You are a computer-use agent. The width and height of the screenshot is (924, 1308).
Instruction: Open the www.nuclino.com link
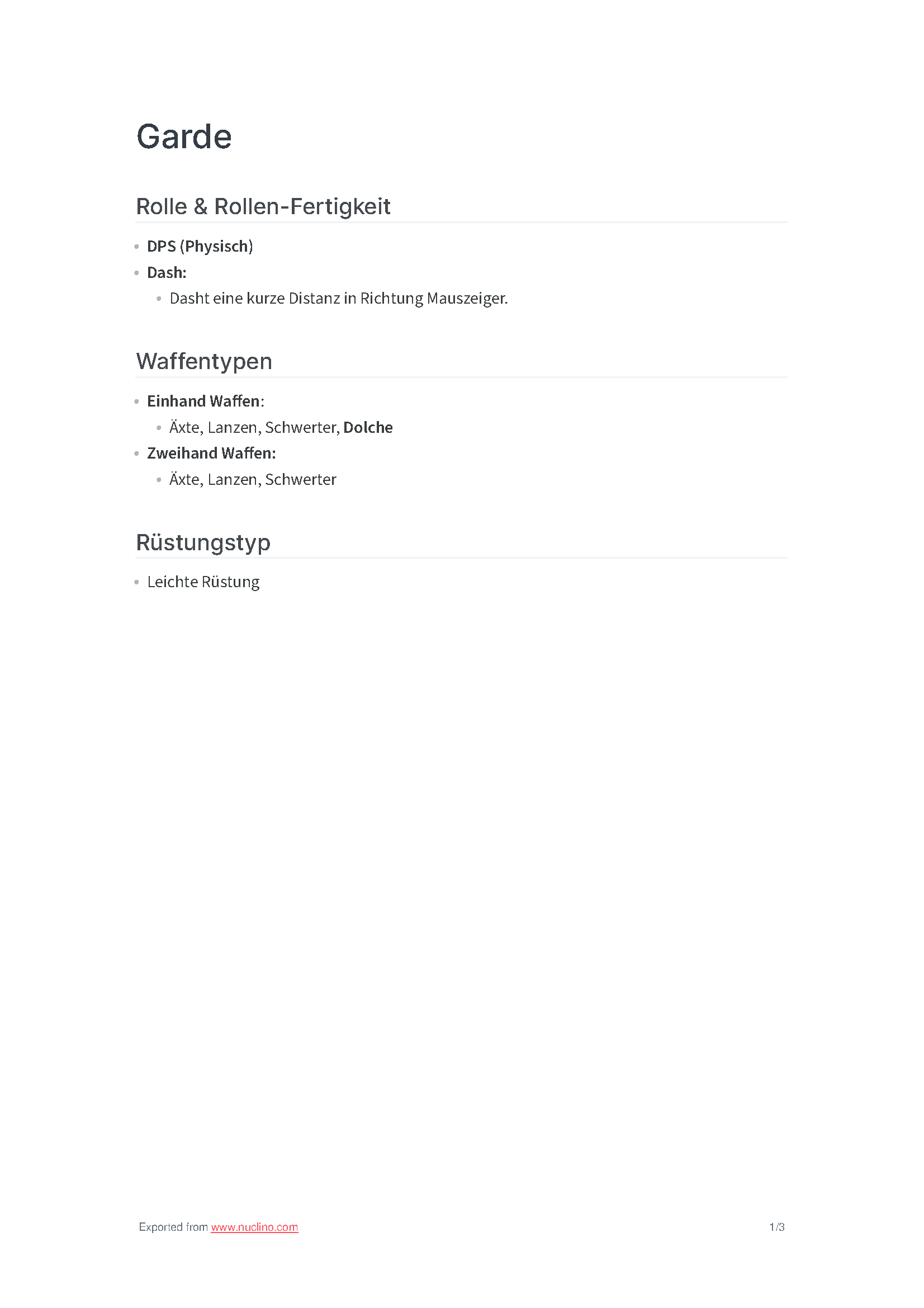click(254, 1227)
